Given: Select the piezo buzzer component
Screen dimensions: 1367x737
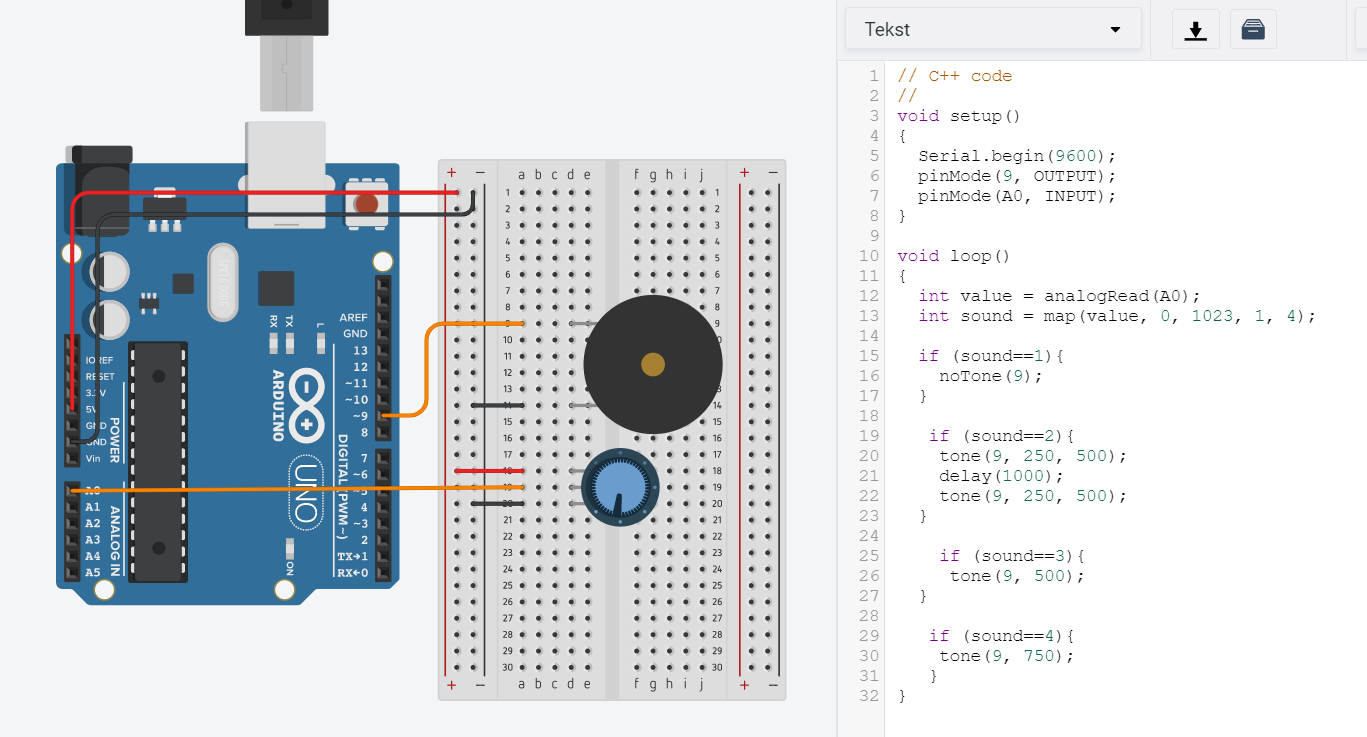Looking at the screenshot, I should [652, 364].
